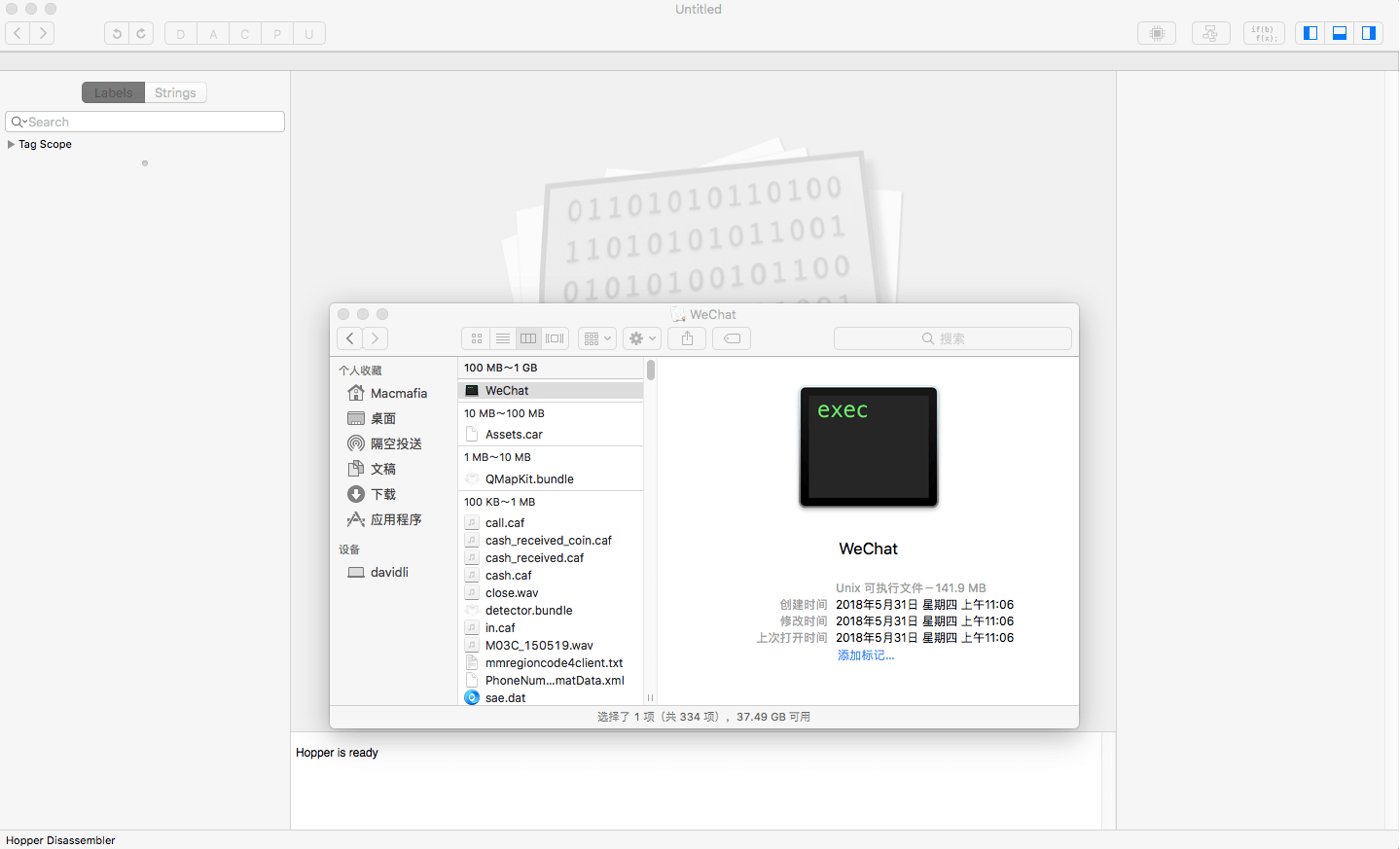This screenshot has width=1400, height=849.
Task: Select QMapKit.bundle item
Action: (551, 478)
